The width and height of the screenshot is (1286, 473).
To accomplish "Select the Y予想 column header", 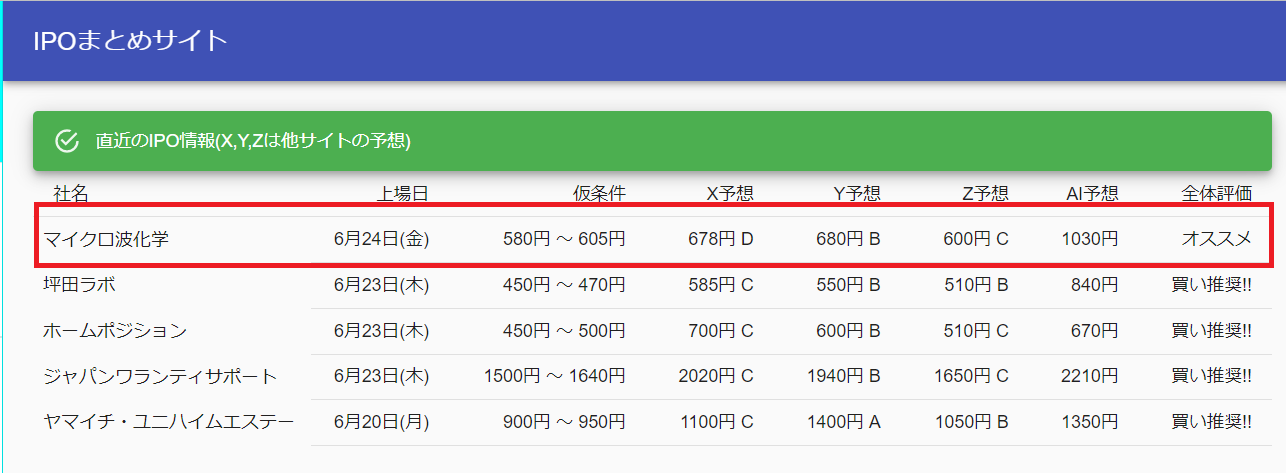I will [x=857, y=194].
